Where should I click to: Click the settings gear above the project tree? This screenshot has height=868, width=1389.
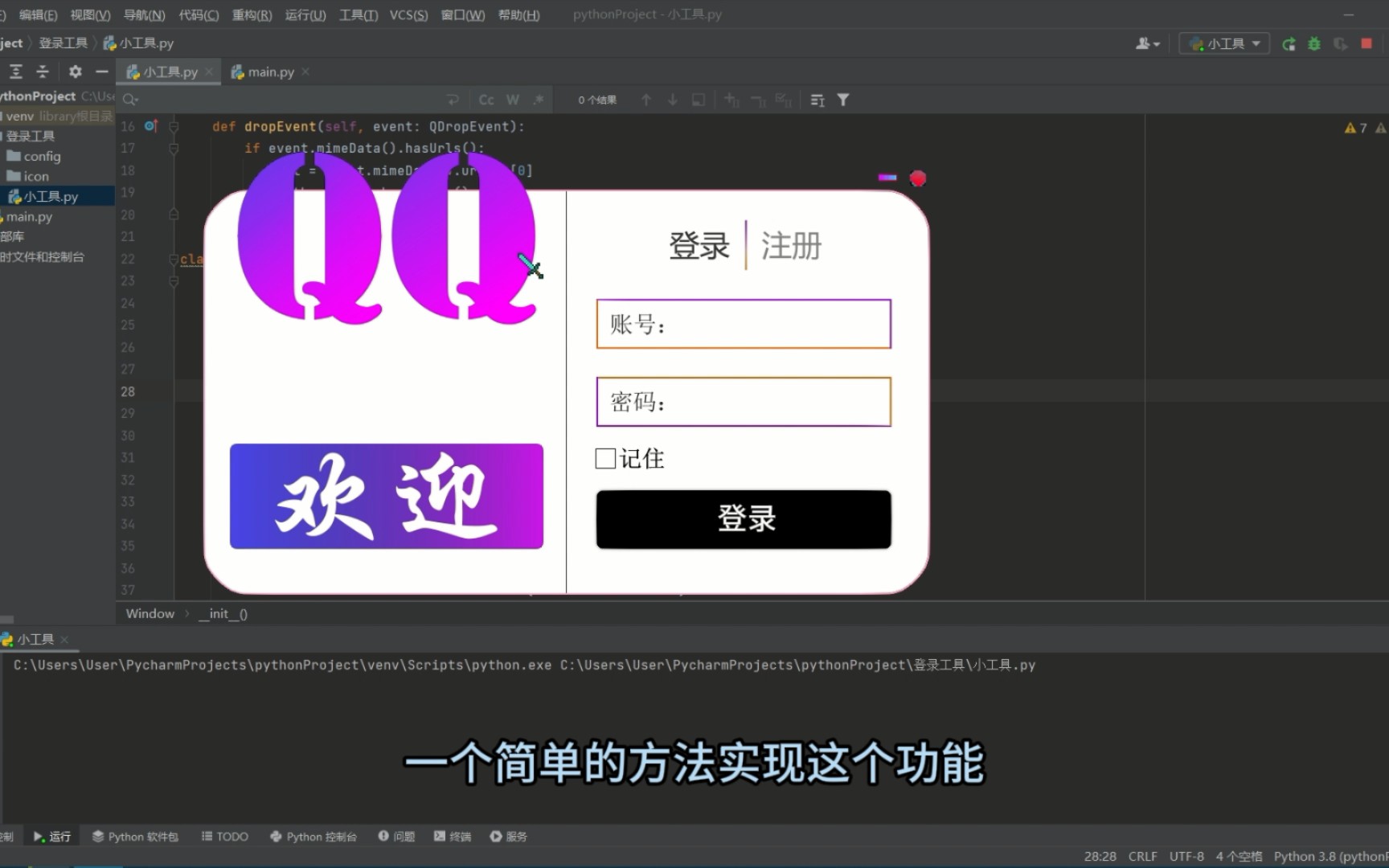coord(75,71)
